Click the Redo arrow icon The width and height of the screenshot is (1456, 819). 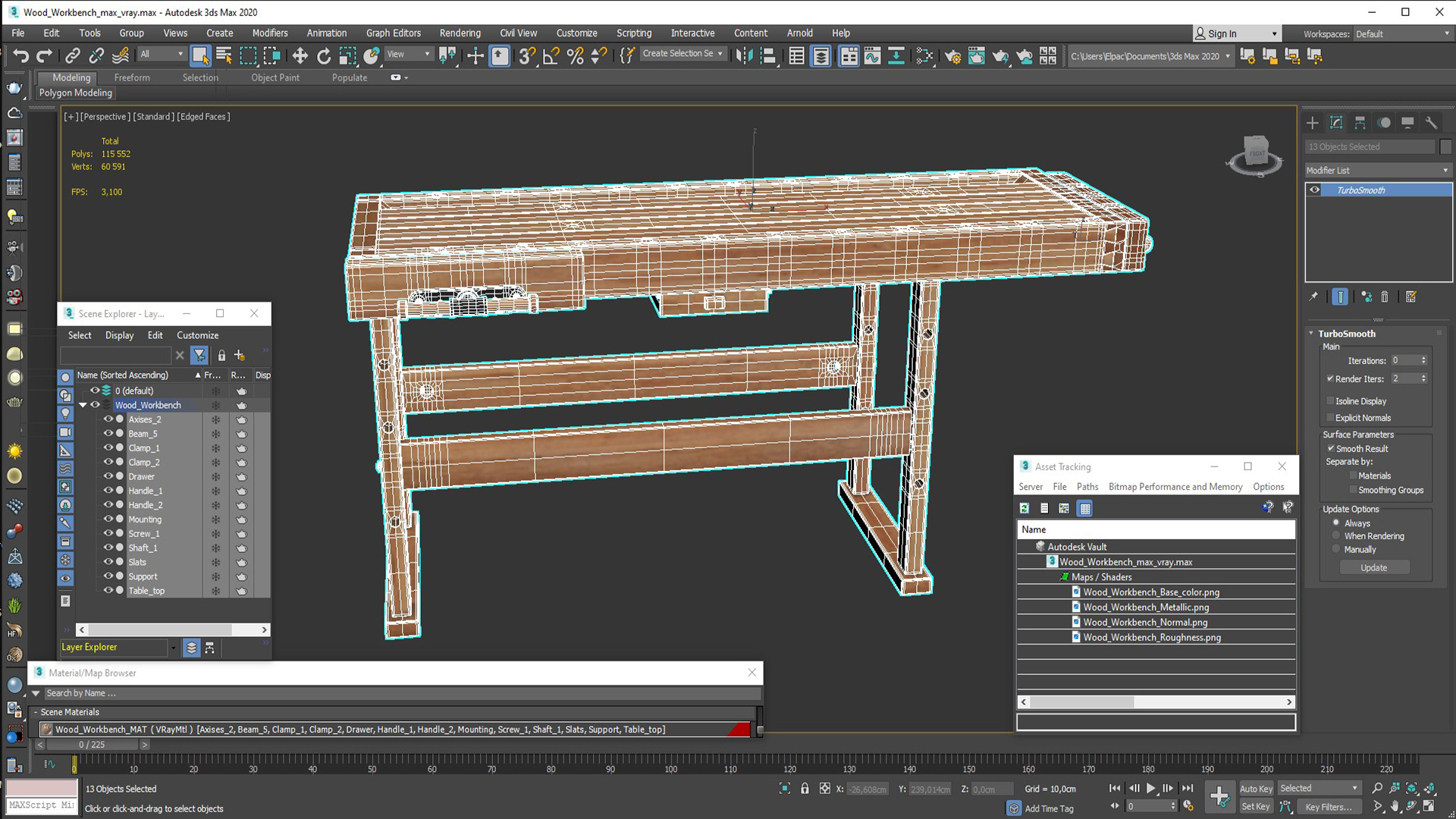pos(45,55)
